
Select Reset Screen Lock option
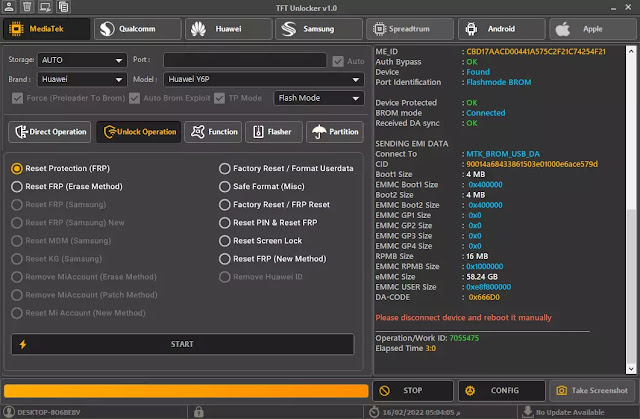point(260,241)
